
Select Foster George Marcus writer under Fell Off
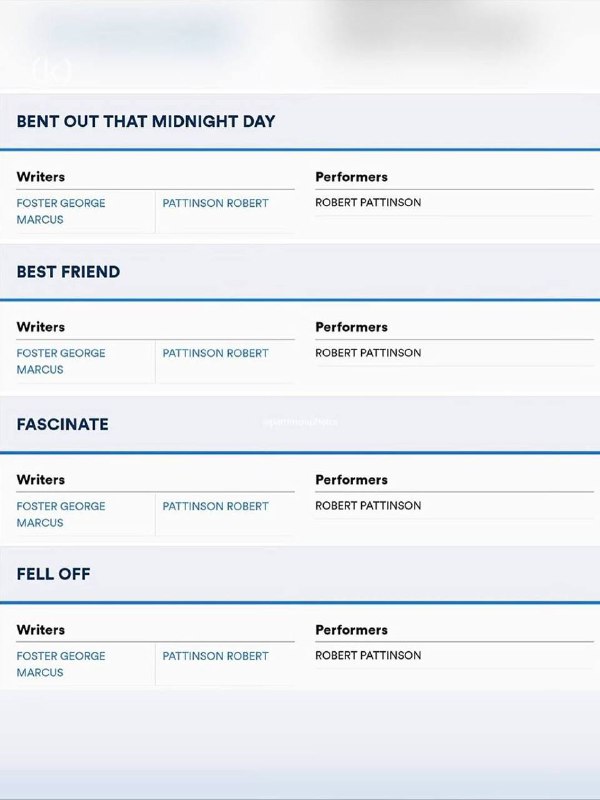(x=61, y=664)
